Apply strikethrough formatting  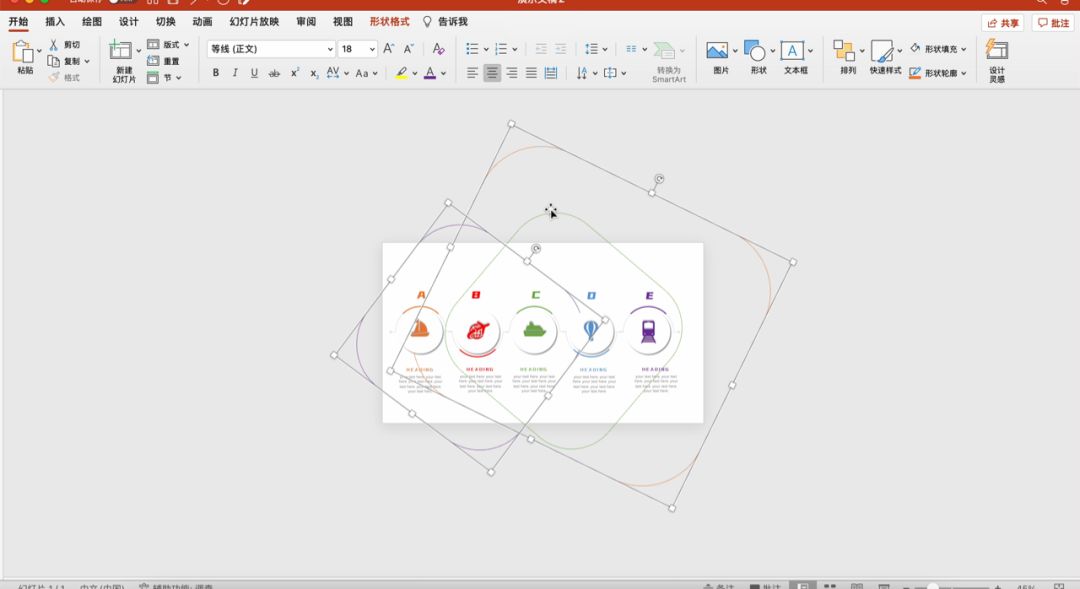tap(274, 73)
